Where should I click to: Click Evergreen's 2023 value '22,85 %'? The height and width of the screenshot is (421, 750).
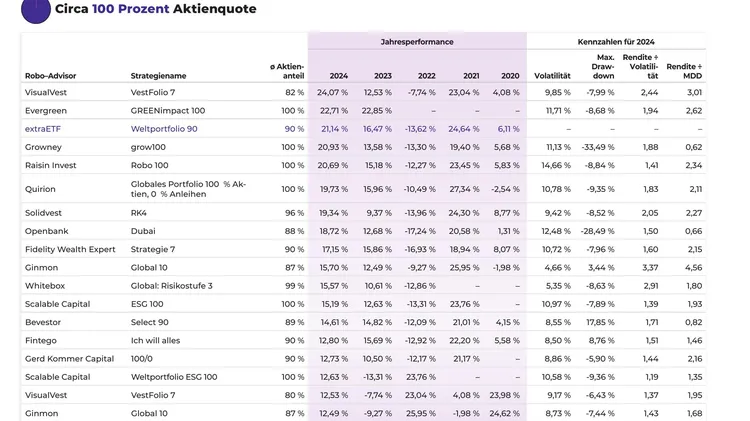tap(376, 111)
